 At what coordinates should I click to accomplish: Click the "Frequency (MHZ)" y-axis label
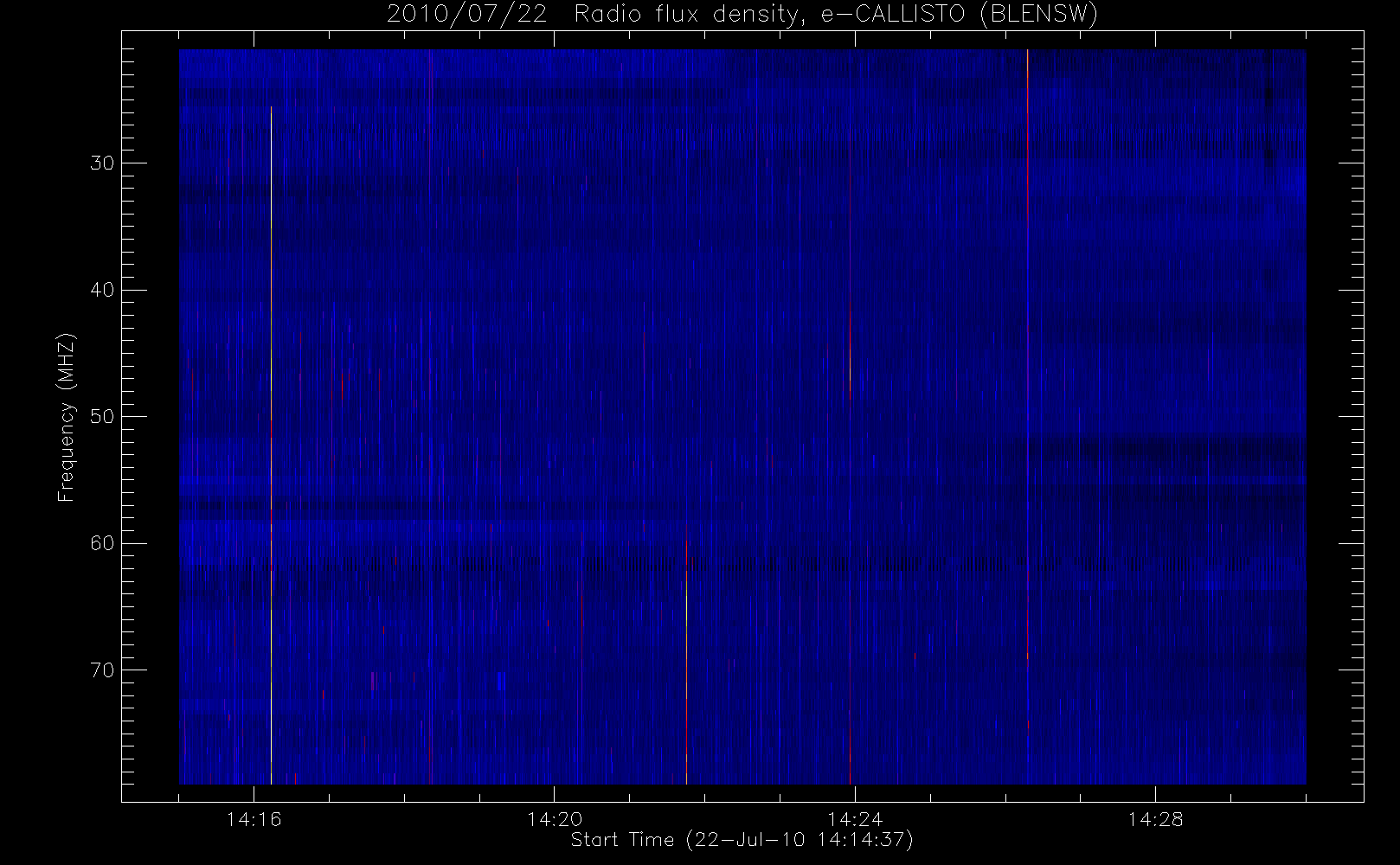(67, 418)
